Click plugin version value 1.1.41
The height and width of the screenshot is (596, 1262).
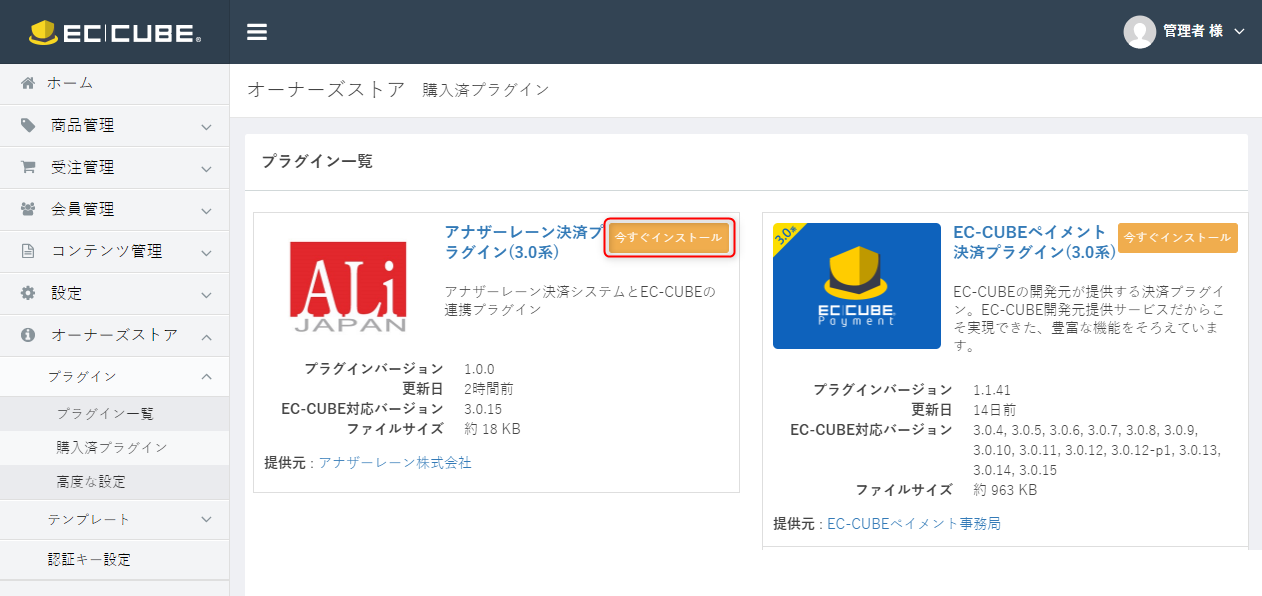[x=992, y=390]
